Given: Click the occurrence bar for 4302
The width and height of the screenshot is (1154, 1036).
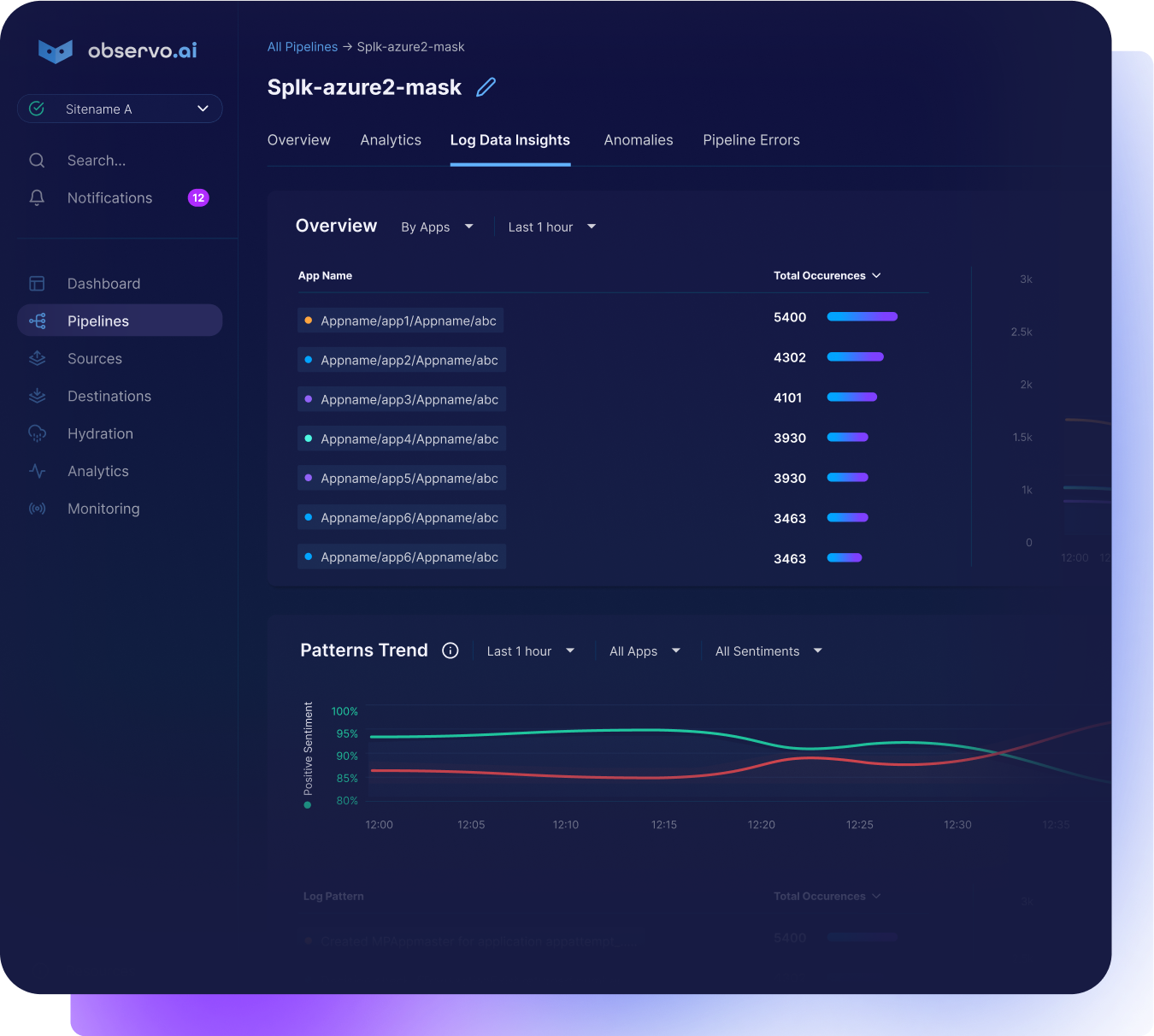Looking at the screenshot, I should tap(856, 357).
